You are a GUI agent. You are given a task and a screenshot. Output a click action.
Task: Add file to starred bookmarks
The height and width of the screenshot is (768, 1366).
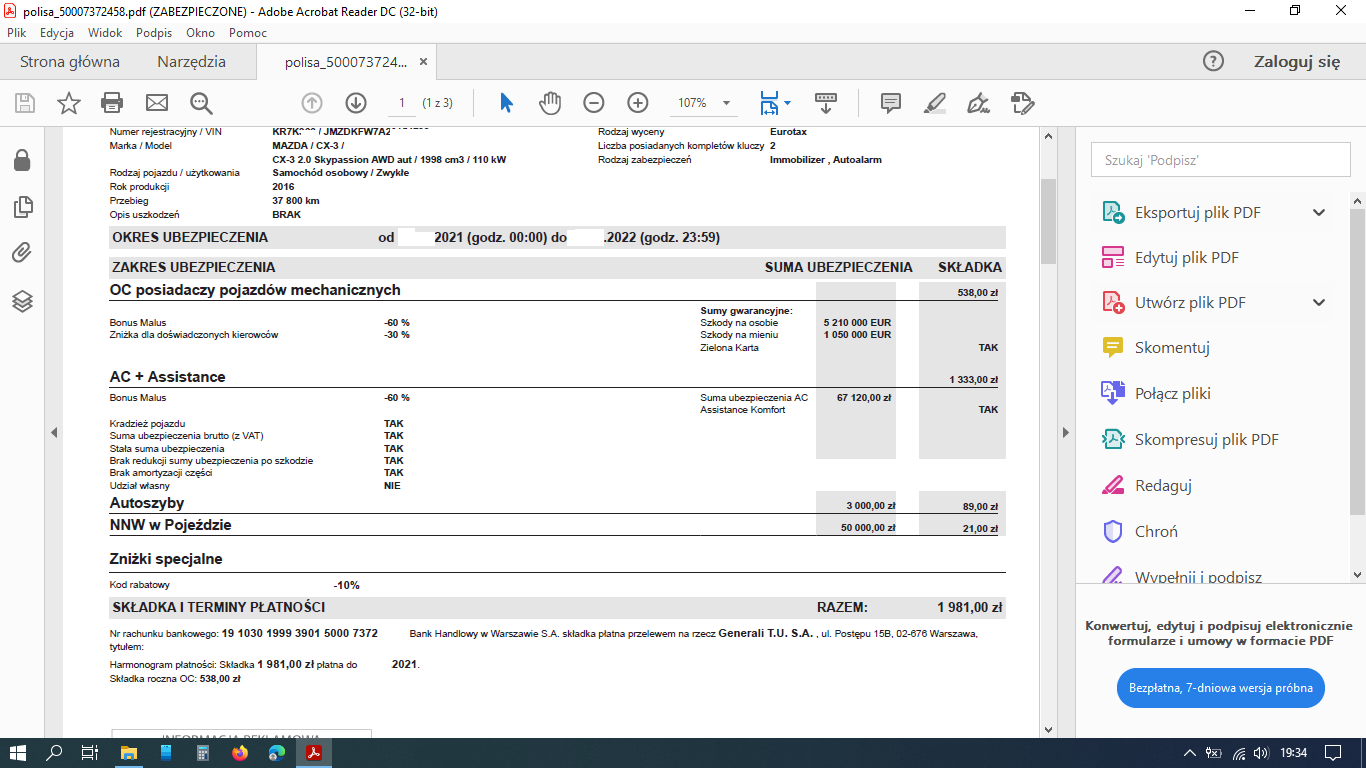tap(68, 103)
